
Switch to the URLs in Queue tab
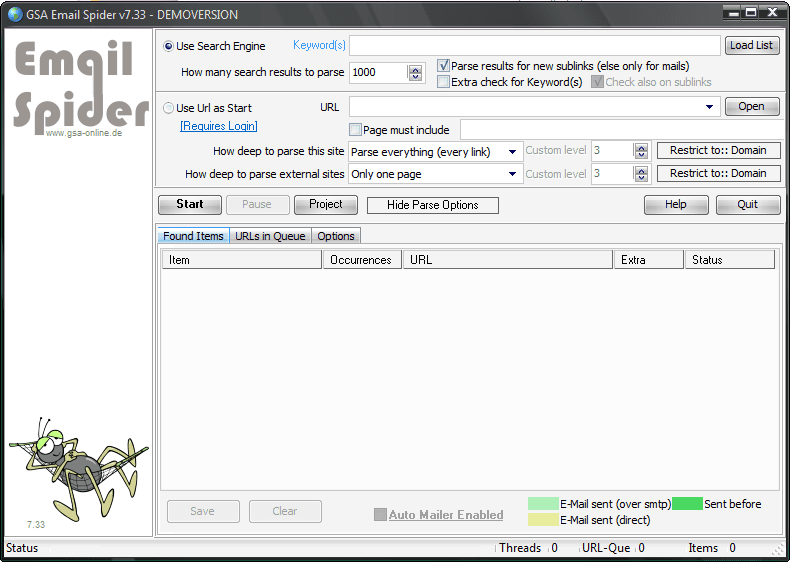click(271, 236)
